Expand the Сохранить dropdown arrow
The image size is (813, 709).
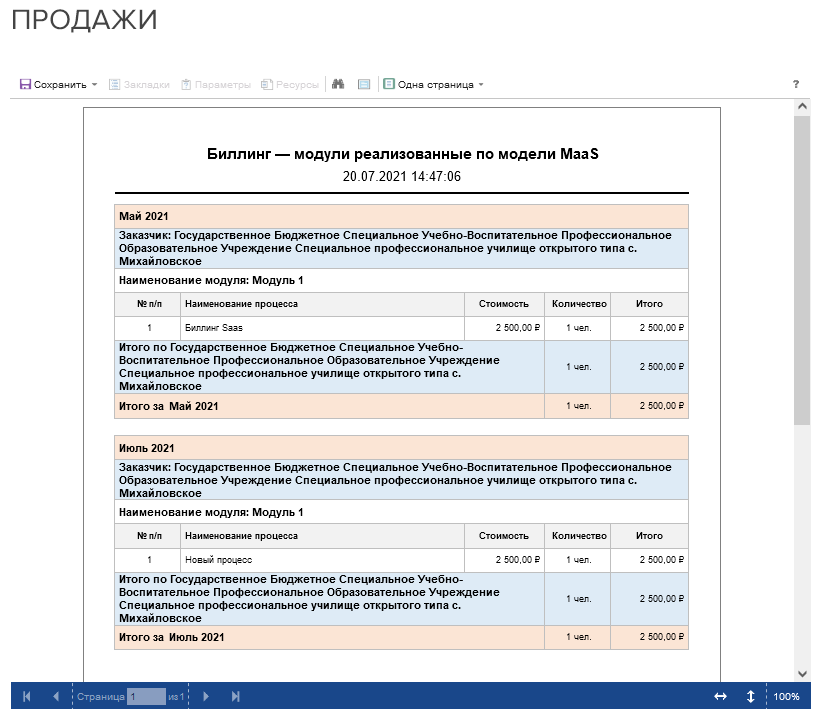(94, 85)
